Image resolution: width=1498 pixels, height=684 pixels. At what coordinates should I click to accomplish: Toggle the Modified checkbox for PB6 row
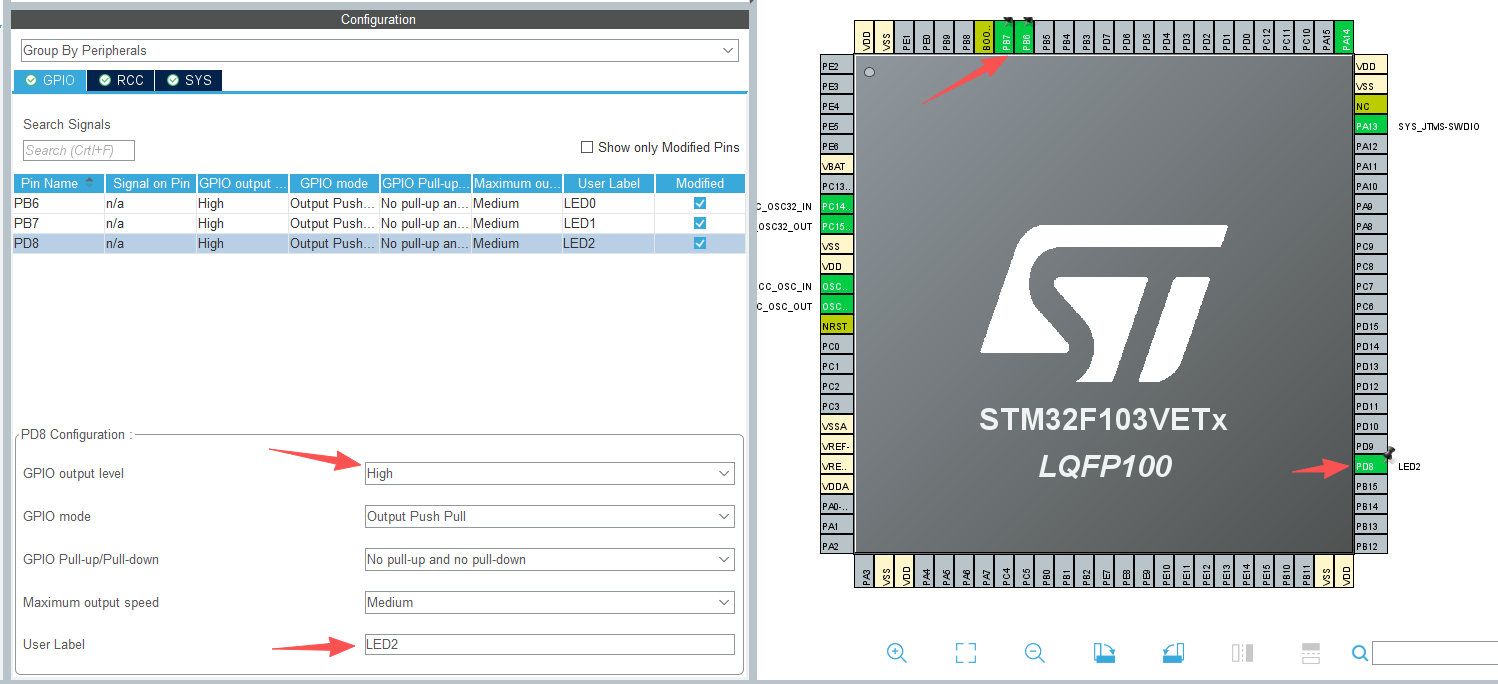point(700,203)
